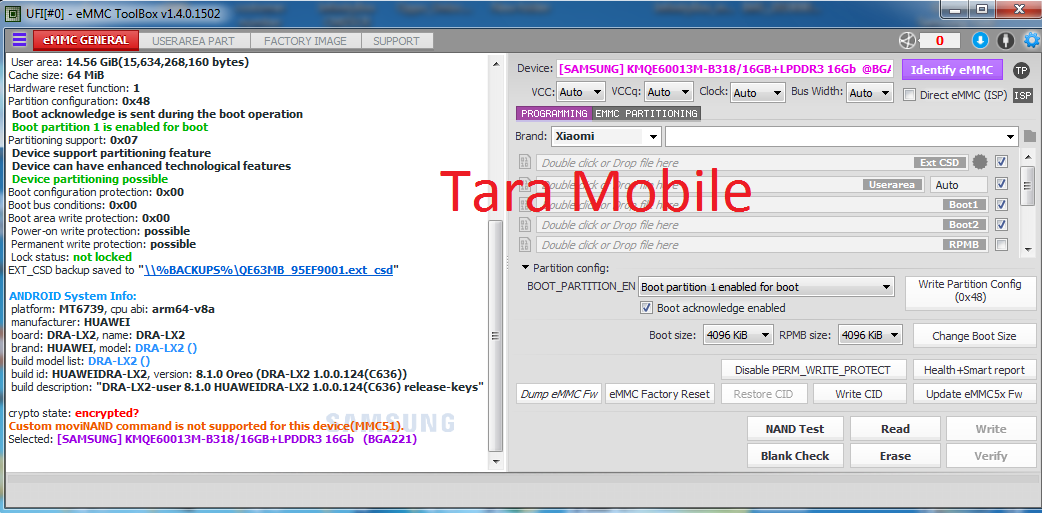Click the USB plug connector icon

click(1006, 41)
